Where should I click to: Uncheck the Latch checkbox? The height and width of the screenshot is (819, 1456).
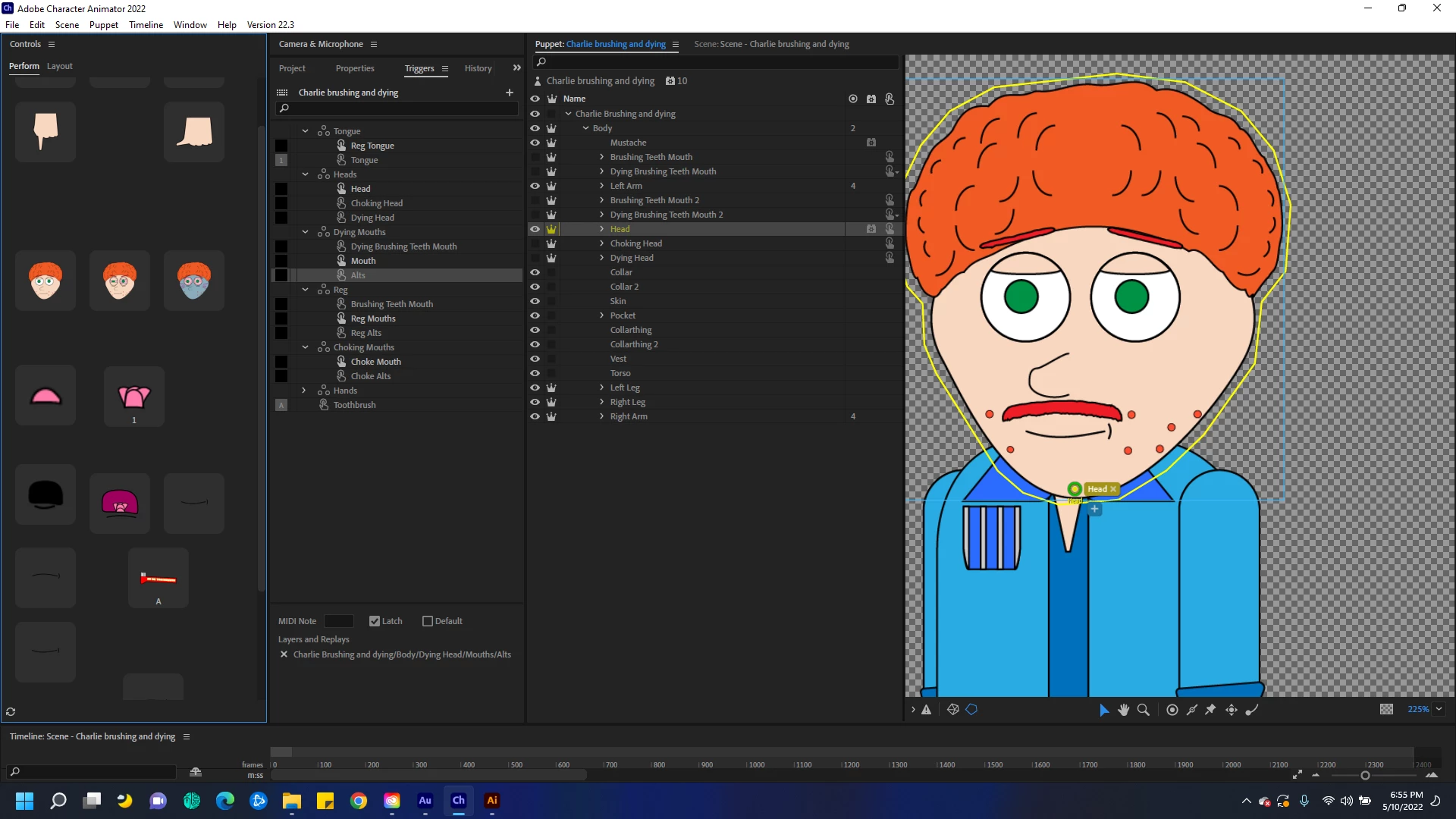[375, 621]
